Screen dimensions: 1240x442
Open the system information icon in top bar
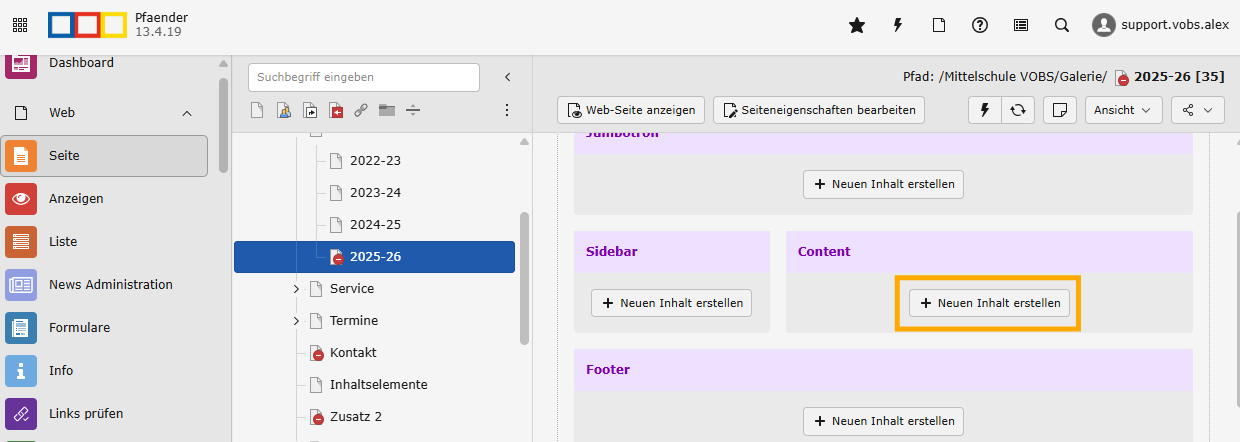[x=1021, y=26]
